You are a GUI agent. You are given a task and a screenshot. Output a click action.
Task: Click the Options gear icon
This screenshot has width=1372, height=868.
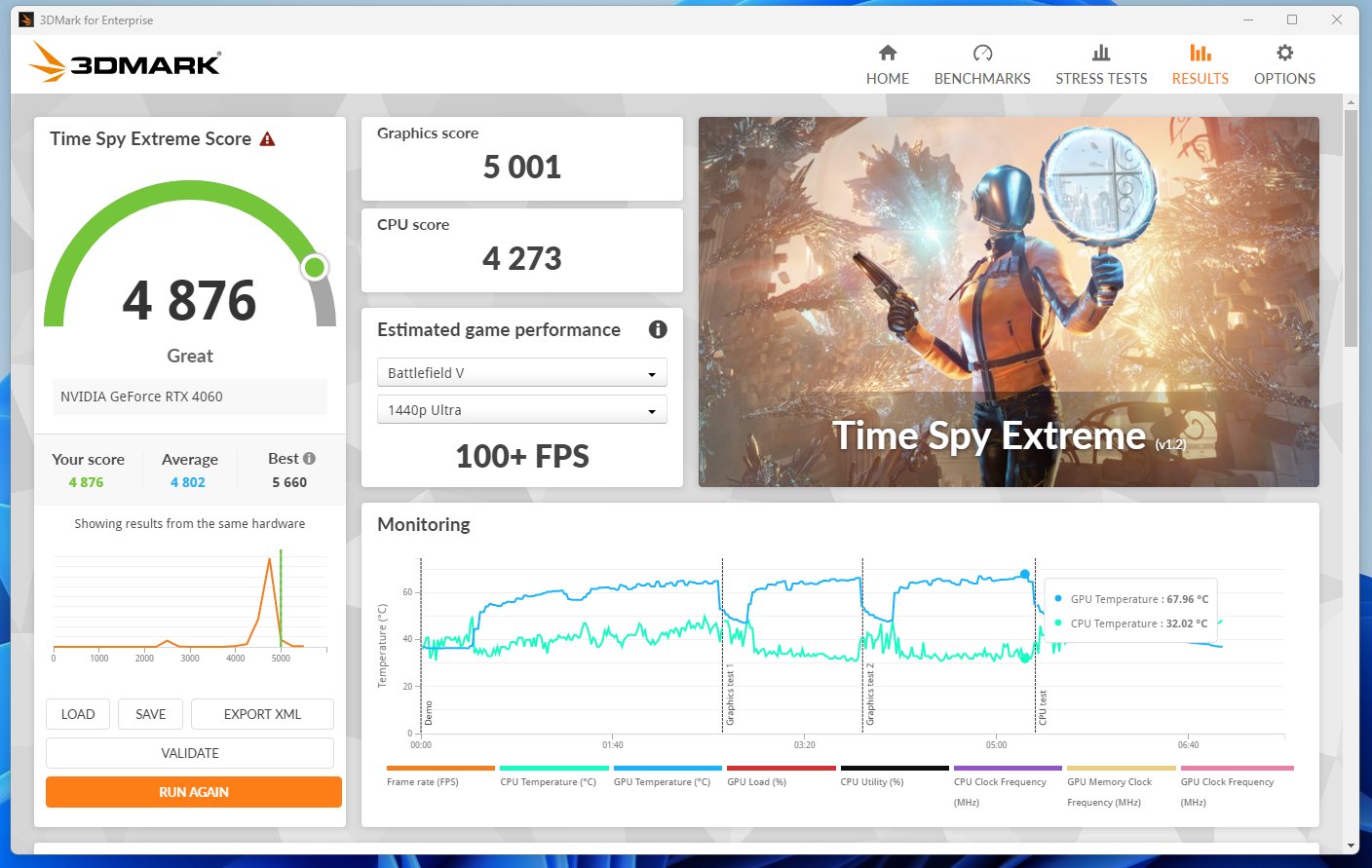1284,54
